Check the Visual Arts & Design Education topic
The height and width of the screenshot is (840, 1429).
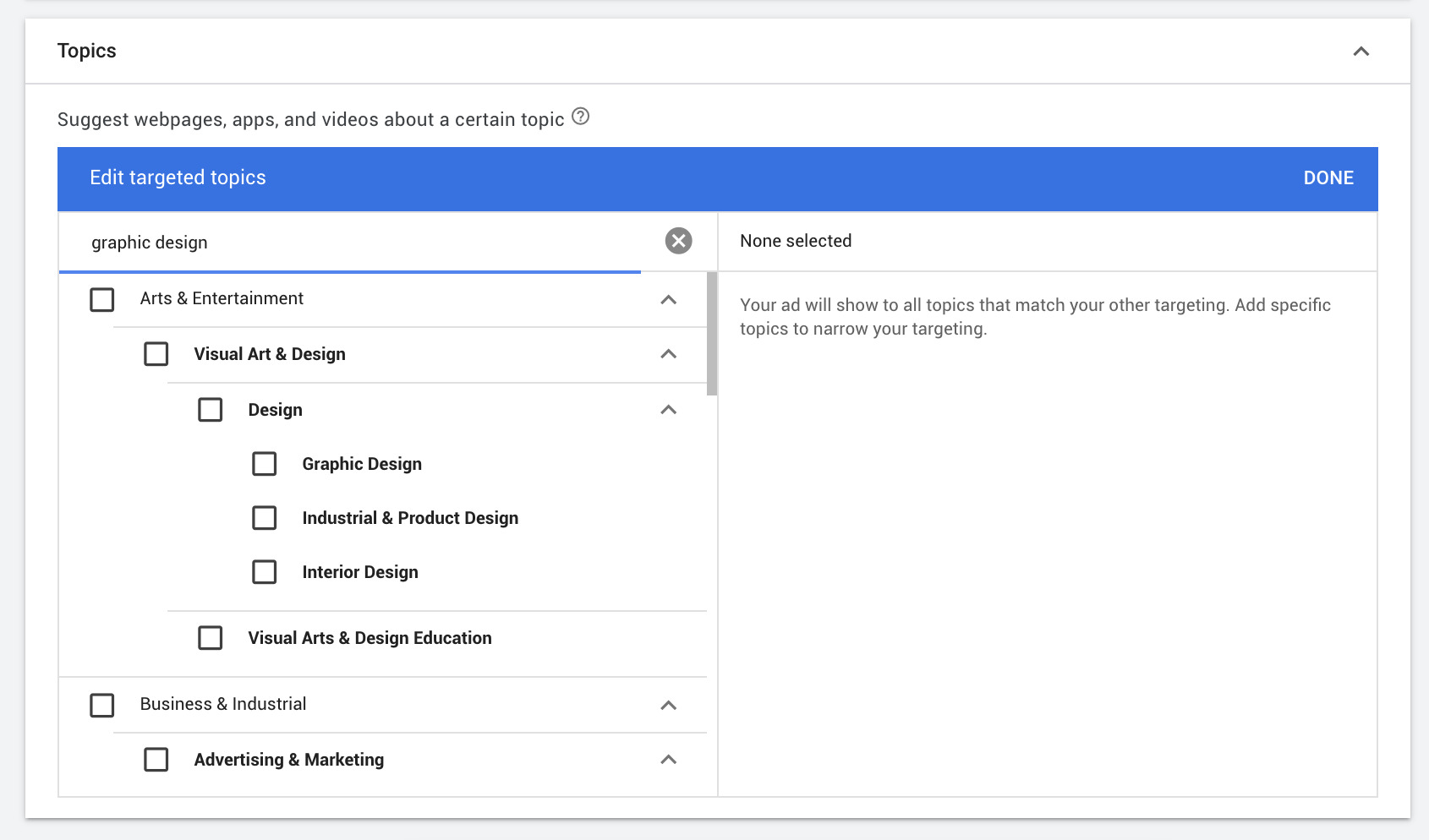click(x=211, y=638)
